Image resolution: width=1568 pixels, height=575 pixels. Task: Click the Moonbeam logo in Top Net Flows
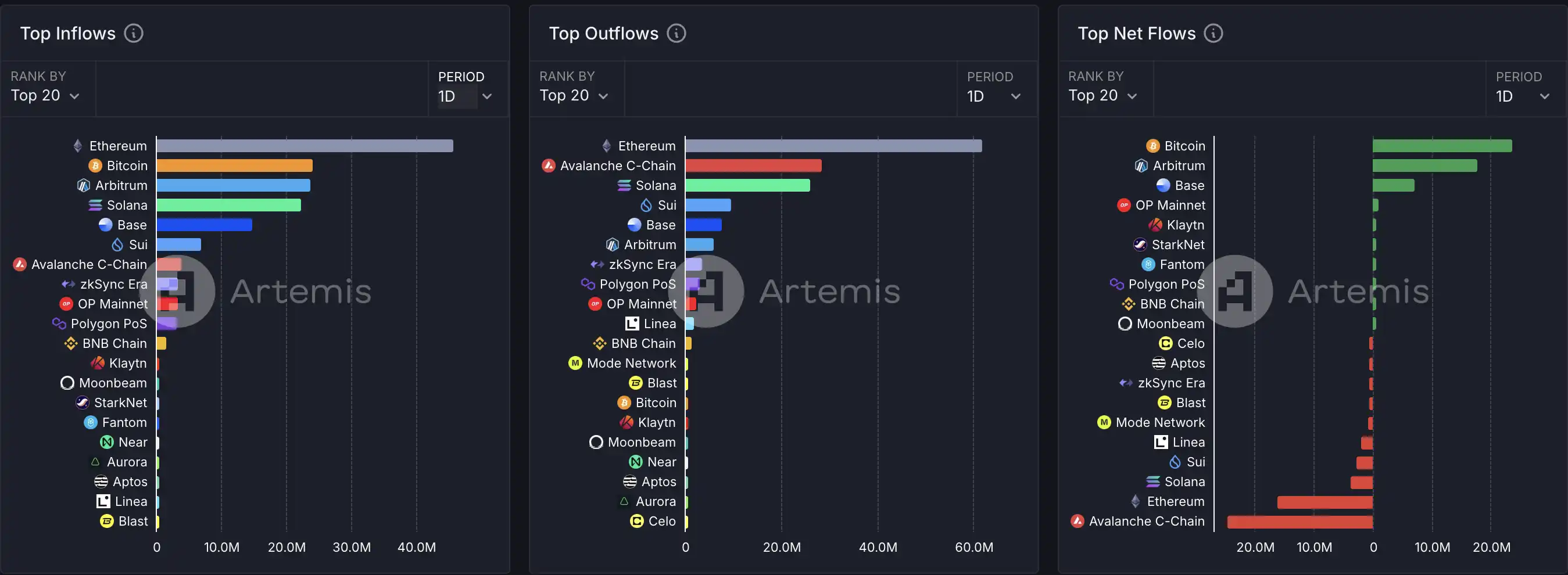(1125, 324)
